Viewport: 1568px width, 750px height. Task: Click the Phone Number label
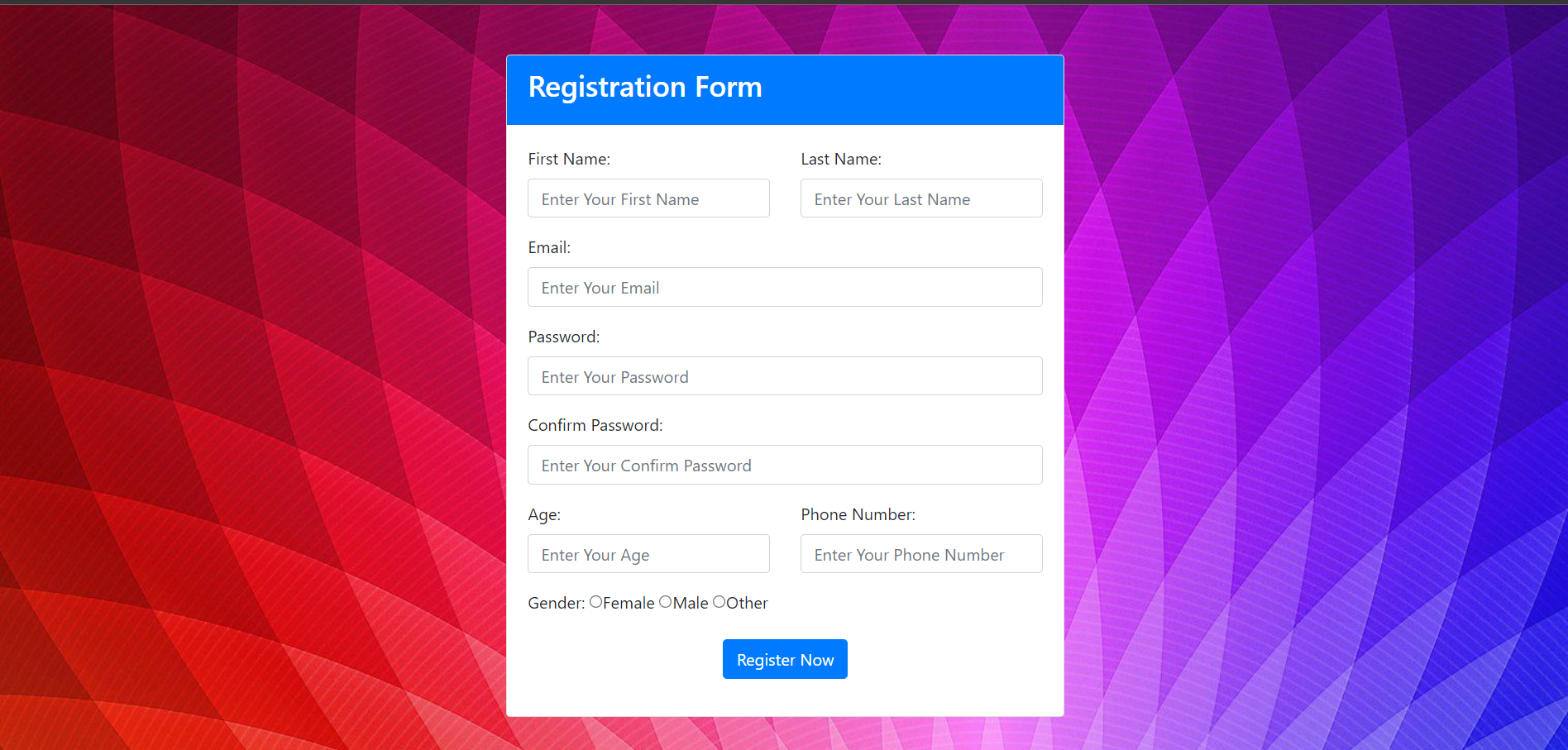[858, 514]
